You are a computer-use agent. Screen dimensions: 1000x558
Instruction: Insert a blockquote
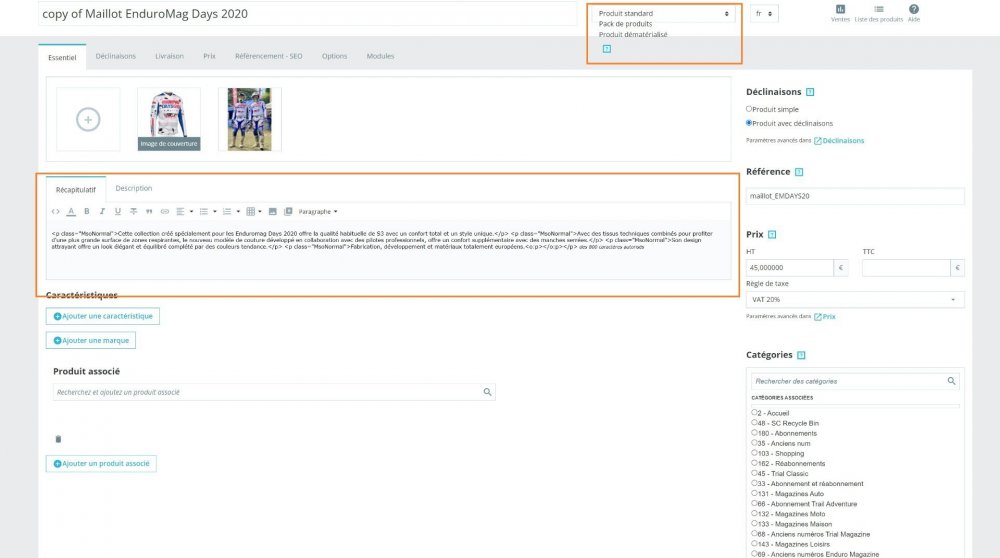point(149,212)
